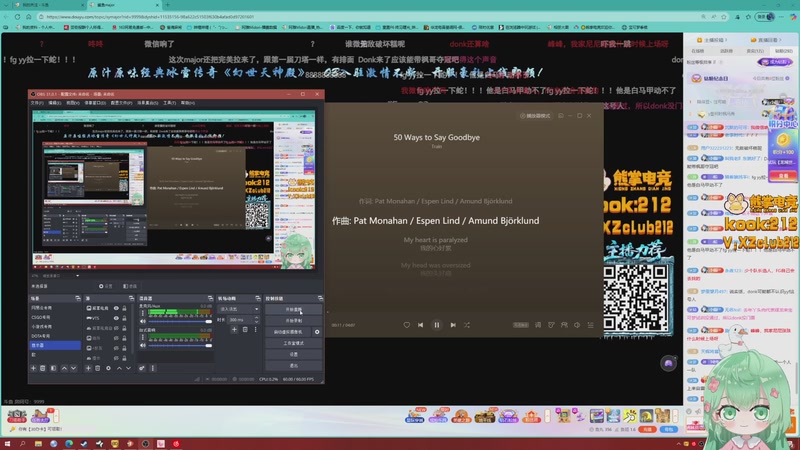The image size is (800, 450).
Task: Move selected source up in Sources toolbar
Action: pos(119,368)
